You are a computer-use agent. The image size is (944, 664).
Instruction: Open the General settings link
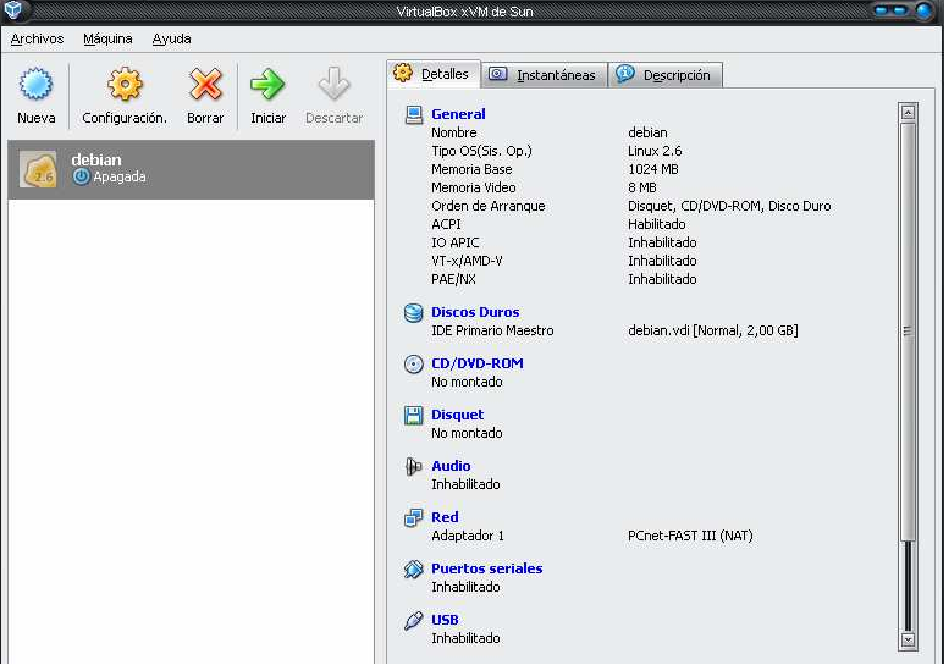tap(458, 114)
